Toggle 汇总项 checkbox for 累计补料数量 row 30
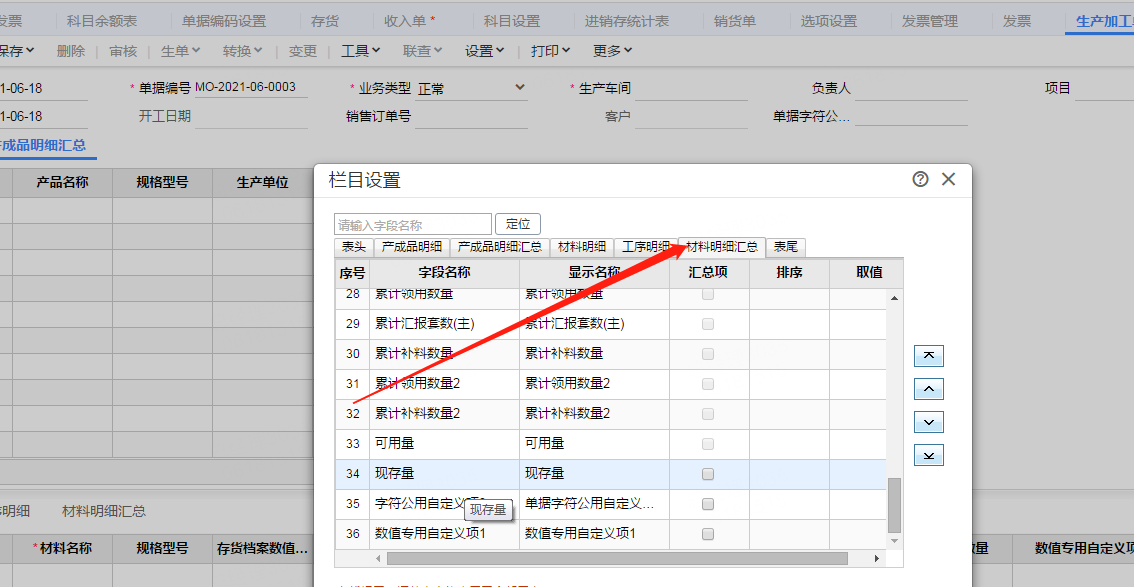Image resolution: width=1134 pixels, height=587 pixels. 708,354
